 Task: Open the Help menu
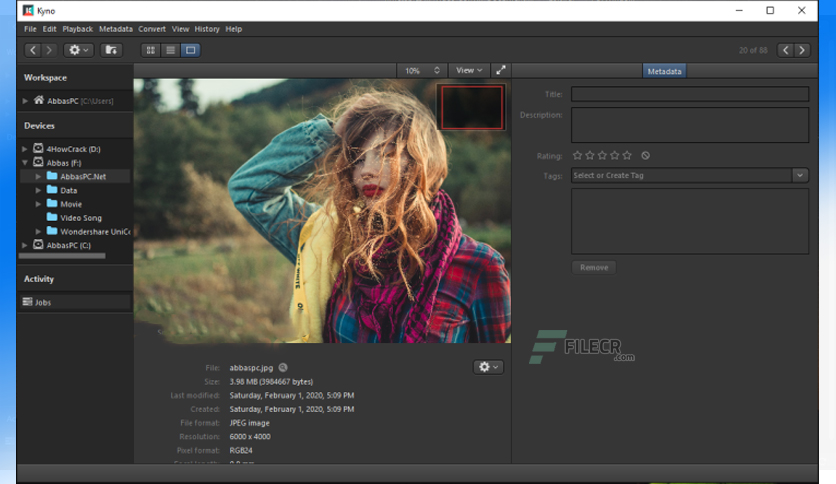click(x=234, y=29)
